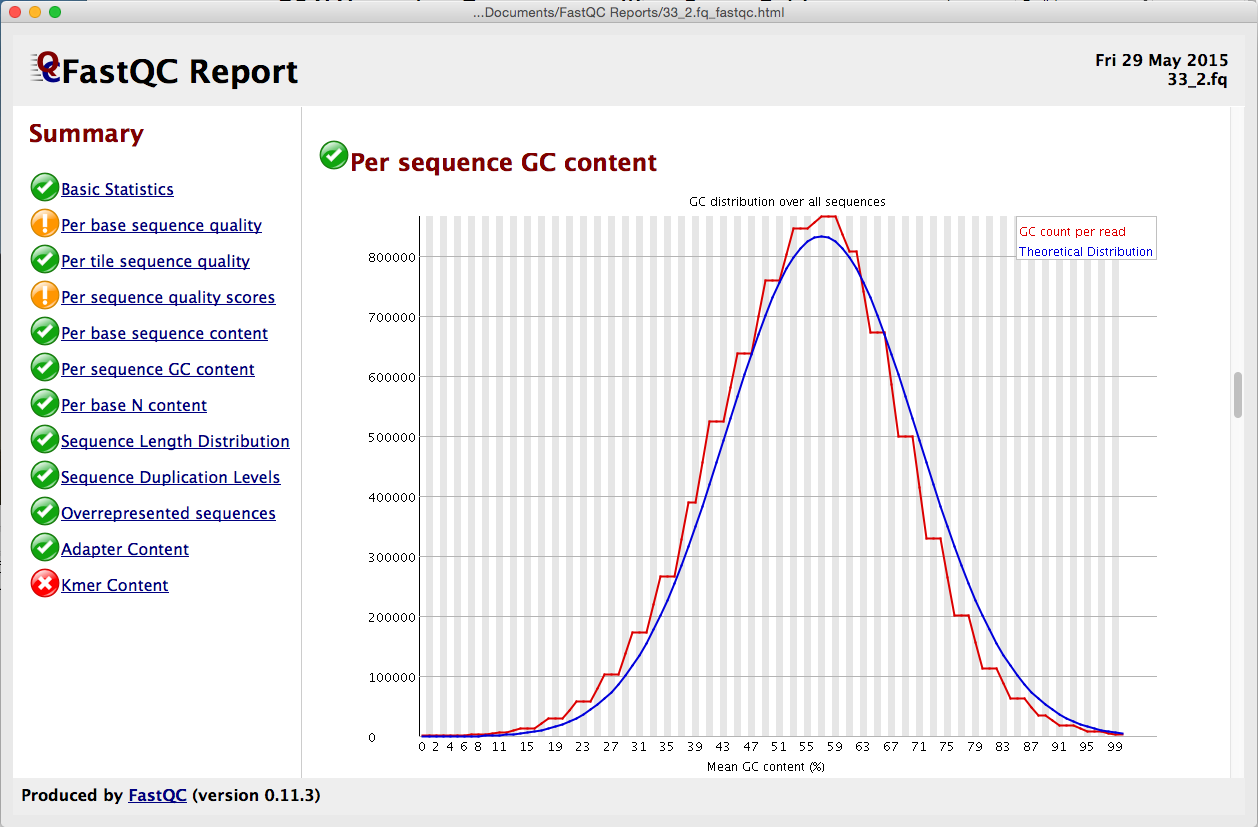Jump to Per base sequence content
Image resolution: width=1258 pixels, height=827 pixels.
click(164, 333)
